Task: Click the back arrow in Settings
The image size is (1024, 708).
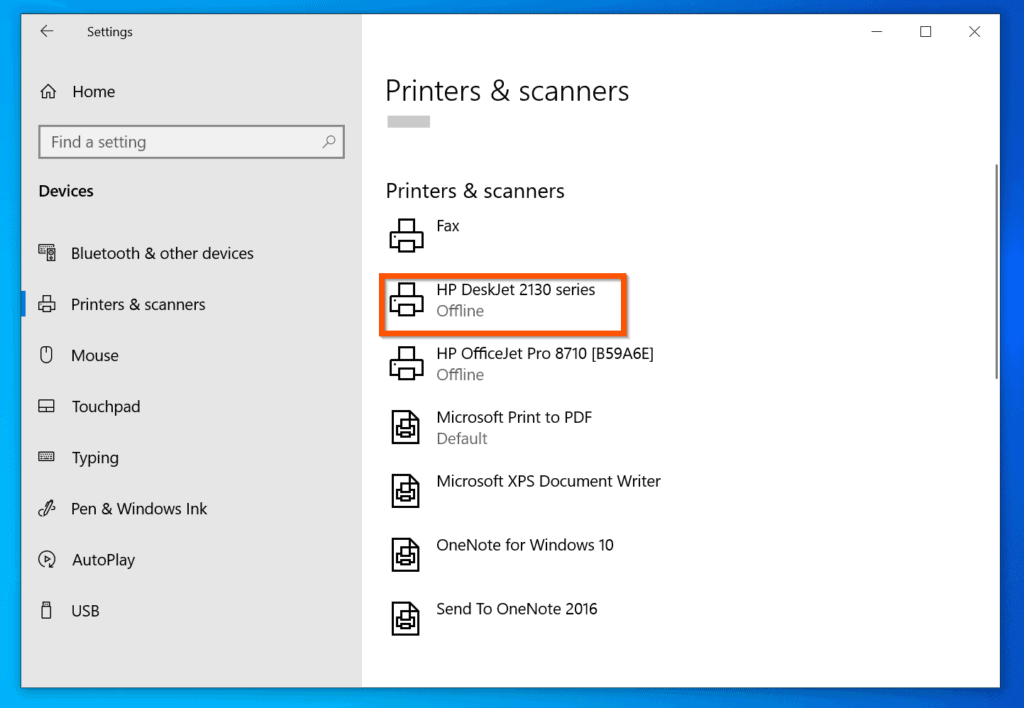Action: (46, 31)
